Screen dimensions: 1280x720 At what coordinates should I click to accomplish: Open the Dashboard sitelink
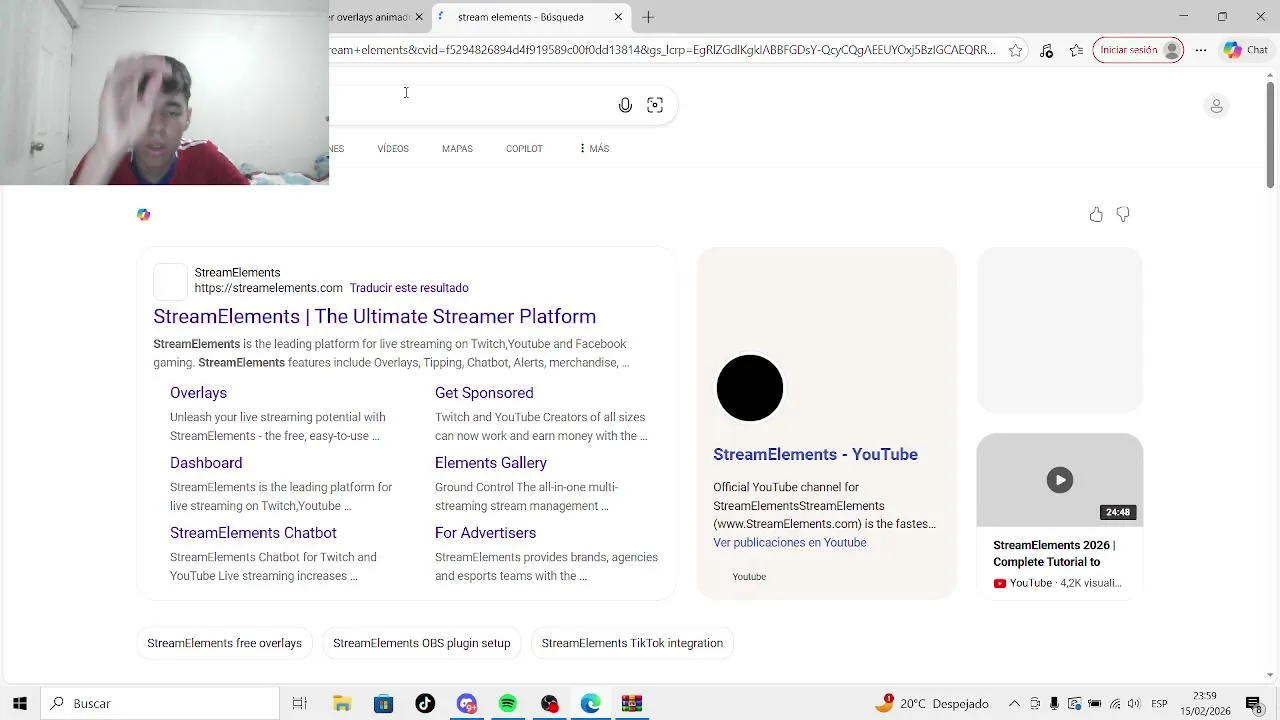pos(206,463)
